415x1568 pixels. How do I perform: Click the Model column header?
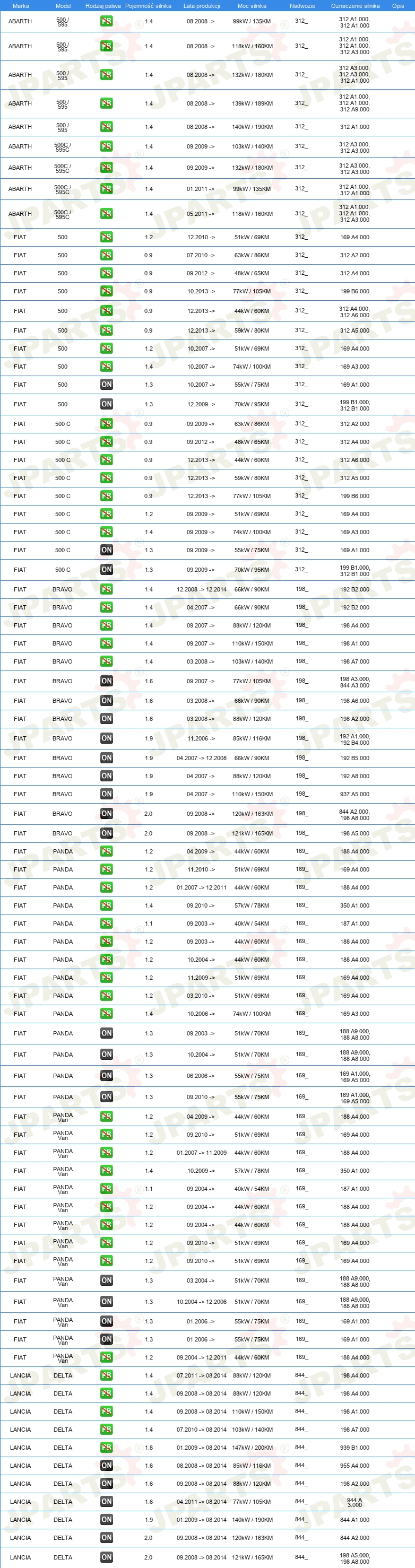pos(63,6)
